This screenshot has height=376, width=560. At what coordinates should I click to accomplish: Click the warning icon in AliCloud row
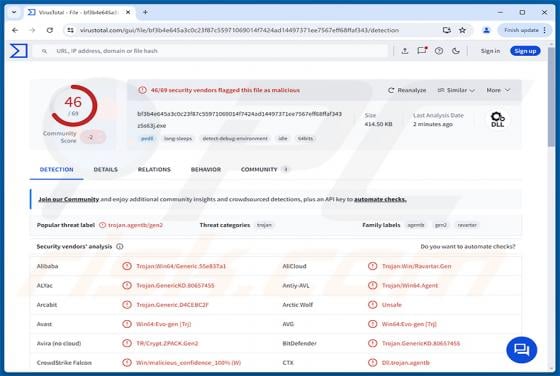pos(372,266)
